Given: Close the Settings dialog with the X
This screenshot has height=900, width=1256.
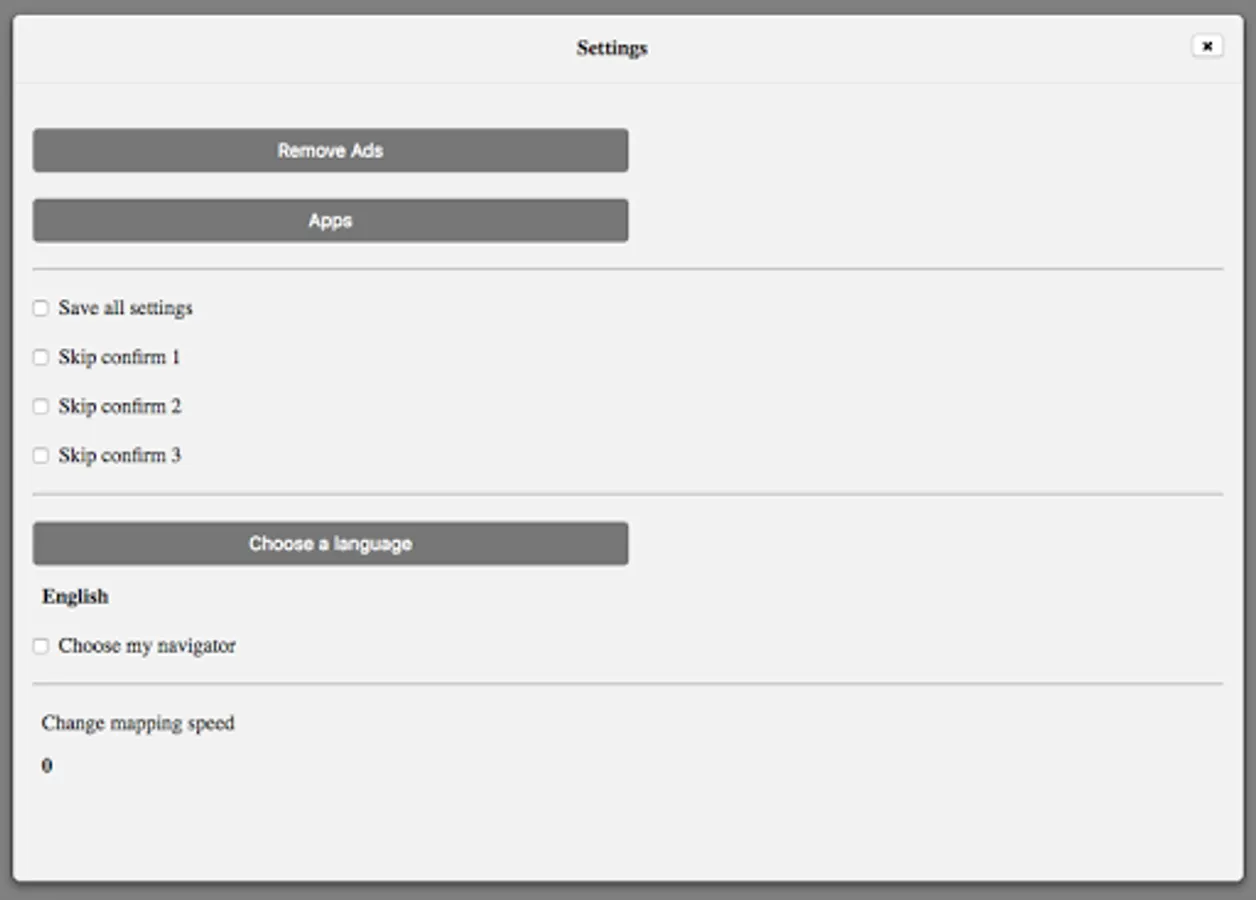Looking at the screenshot, I should [x=1207, y=46].
